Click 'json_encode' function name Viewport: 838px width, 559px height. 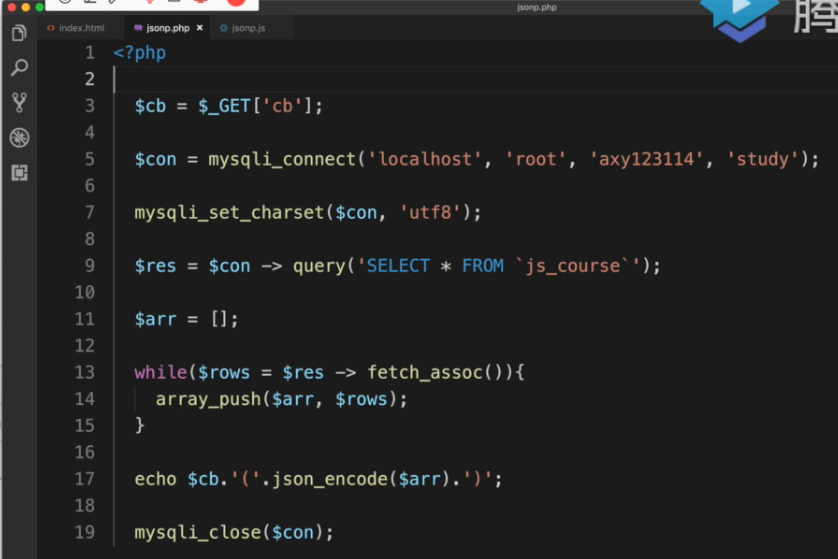point(330,479)
